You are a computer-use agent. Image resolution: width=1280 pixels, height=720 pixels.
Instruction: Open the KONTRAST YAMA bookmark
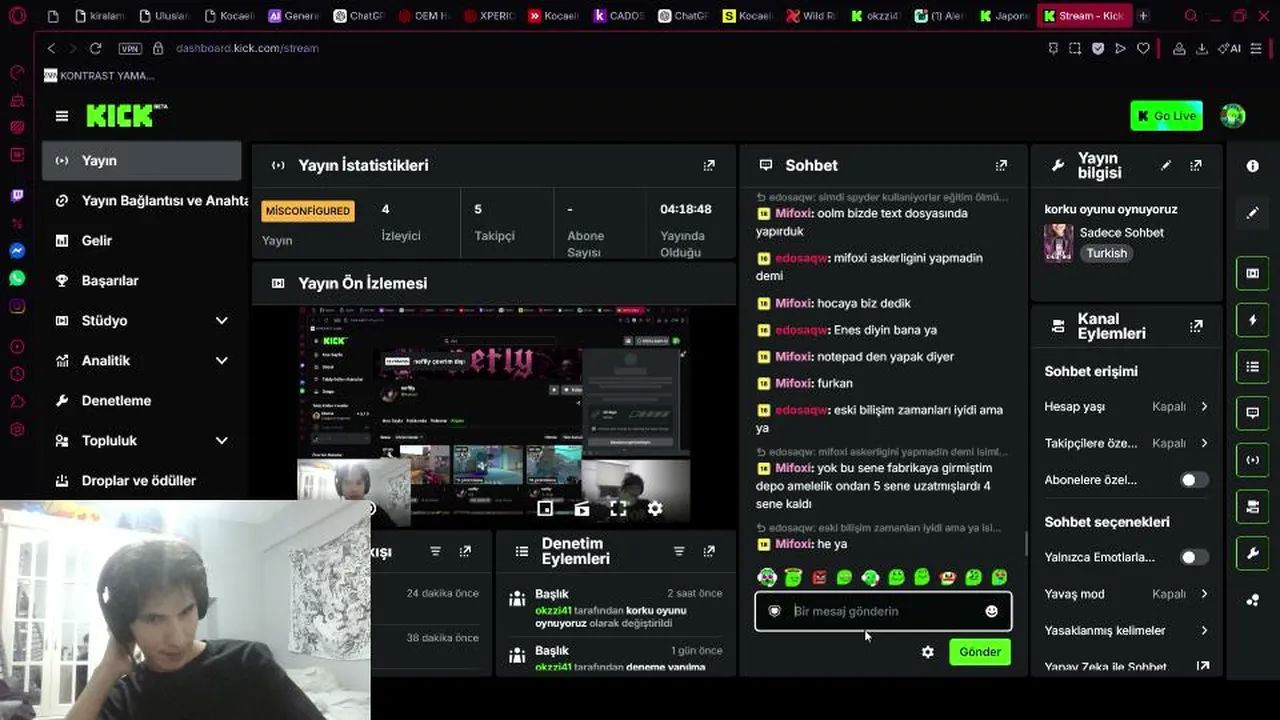click(x=99, y=76)
